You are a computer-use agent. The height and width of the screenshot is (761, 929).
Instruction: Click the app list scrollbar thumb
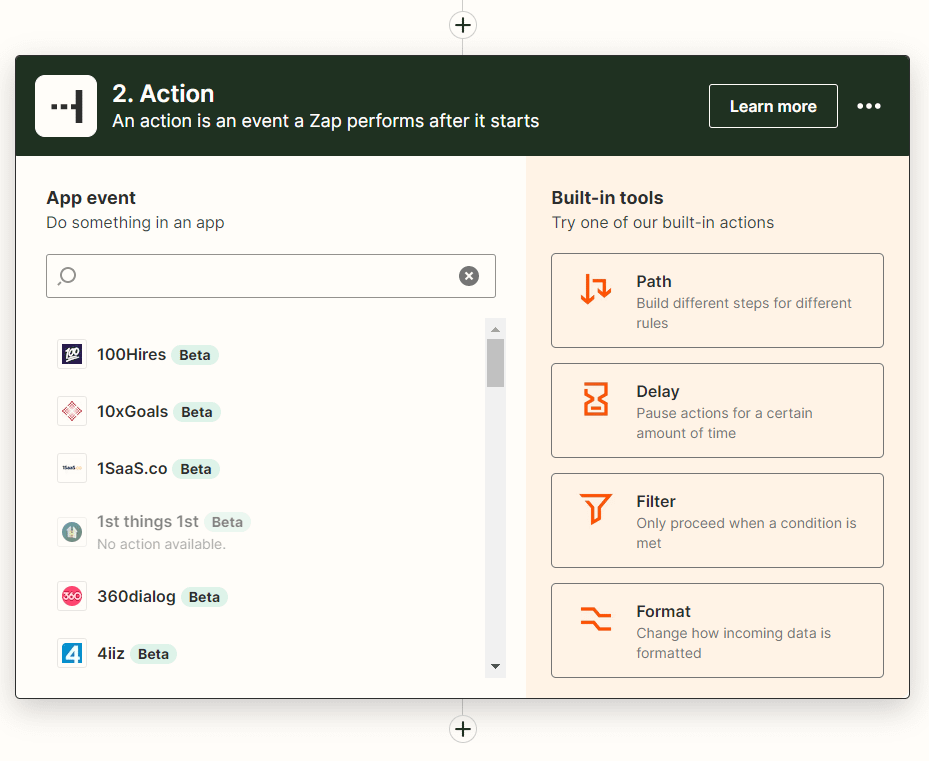click(495, 362)
